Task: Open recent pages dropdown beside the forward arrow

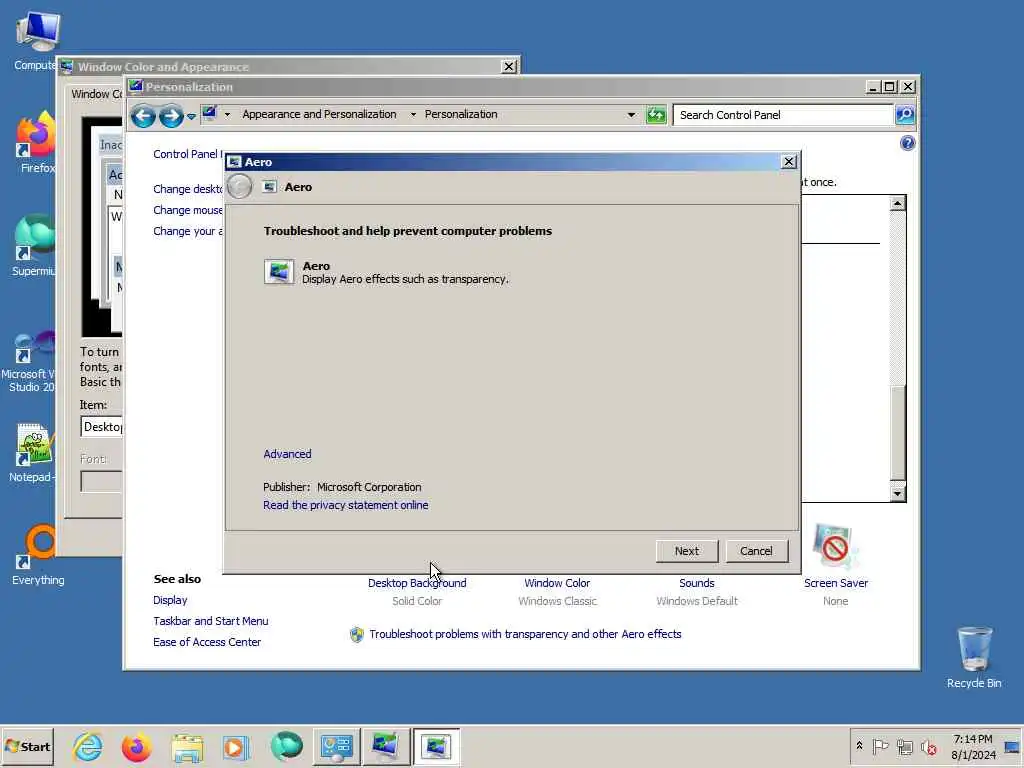Action: [191, 116]
